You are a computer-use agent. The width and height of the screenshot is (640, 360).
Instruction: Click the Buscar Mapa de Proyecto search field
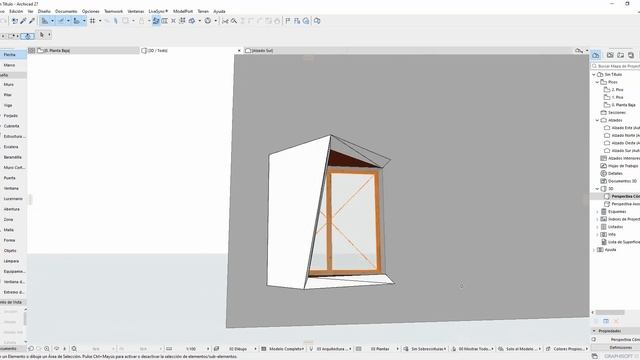point(616,66)
